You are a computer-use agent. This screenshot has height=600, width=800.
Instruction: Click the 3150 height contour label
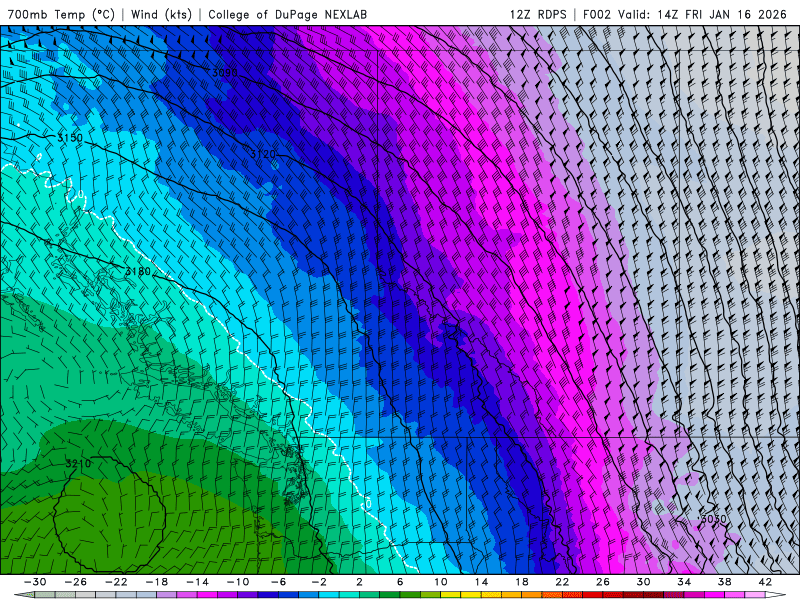pyautogui.click(x=70, y=138)
